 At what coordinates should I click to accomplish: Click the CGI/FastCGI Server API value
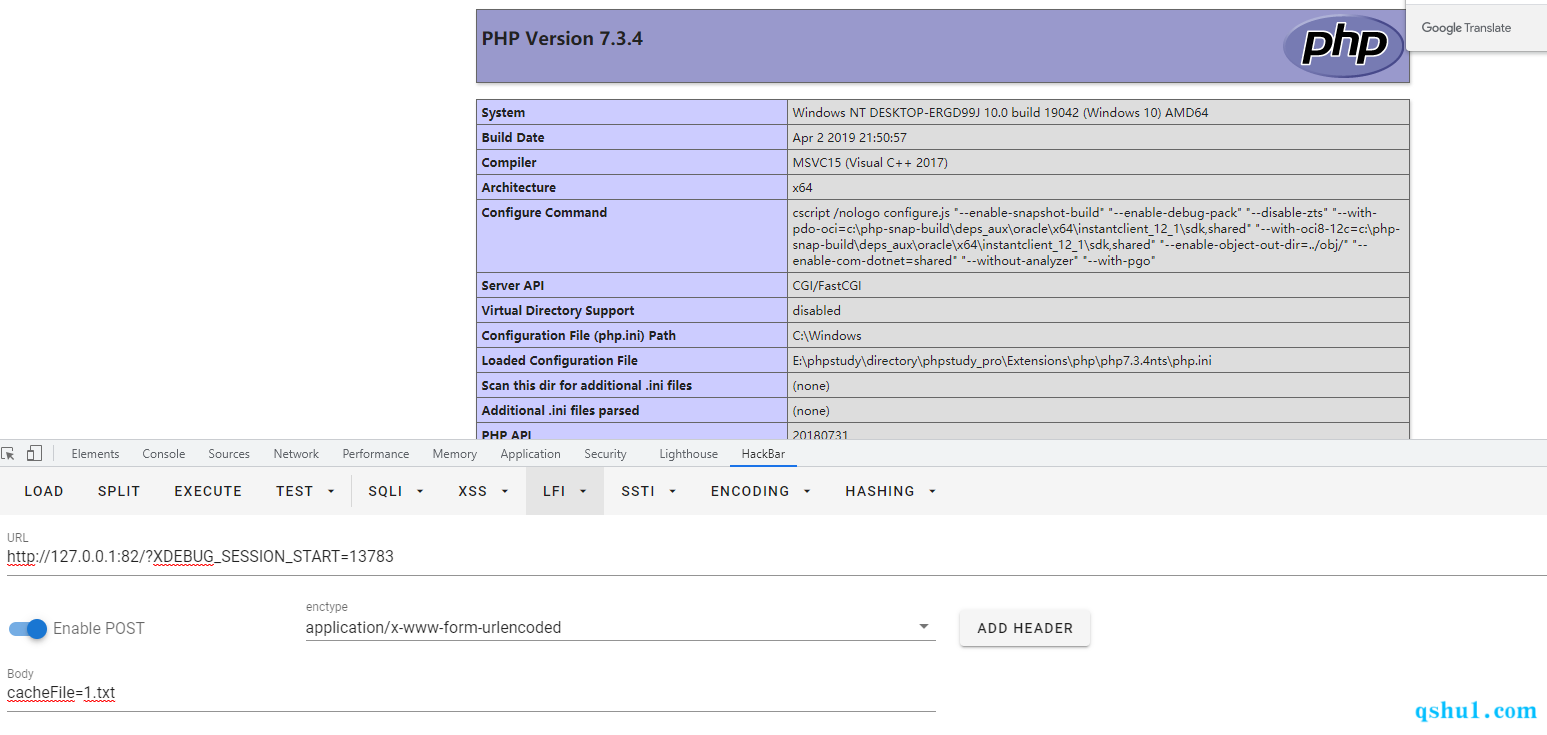tap(827, 285)
